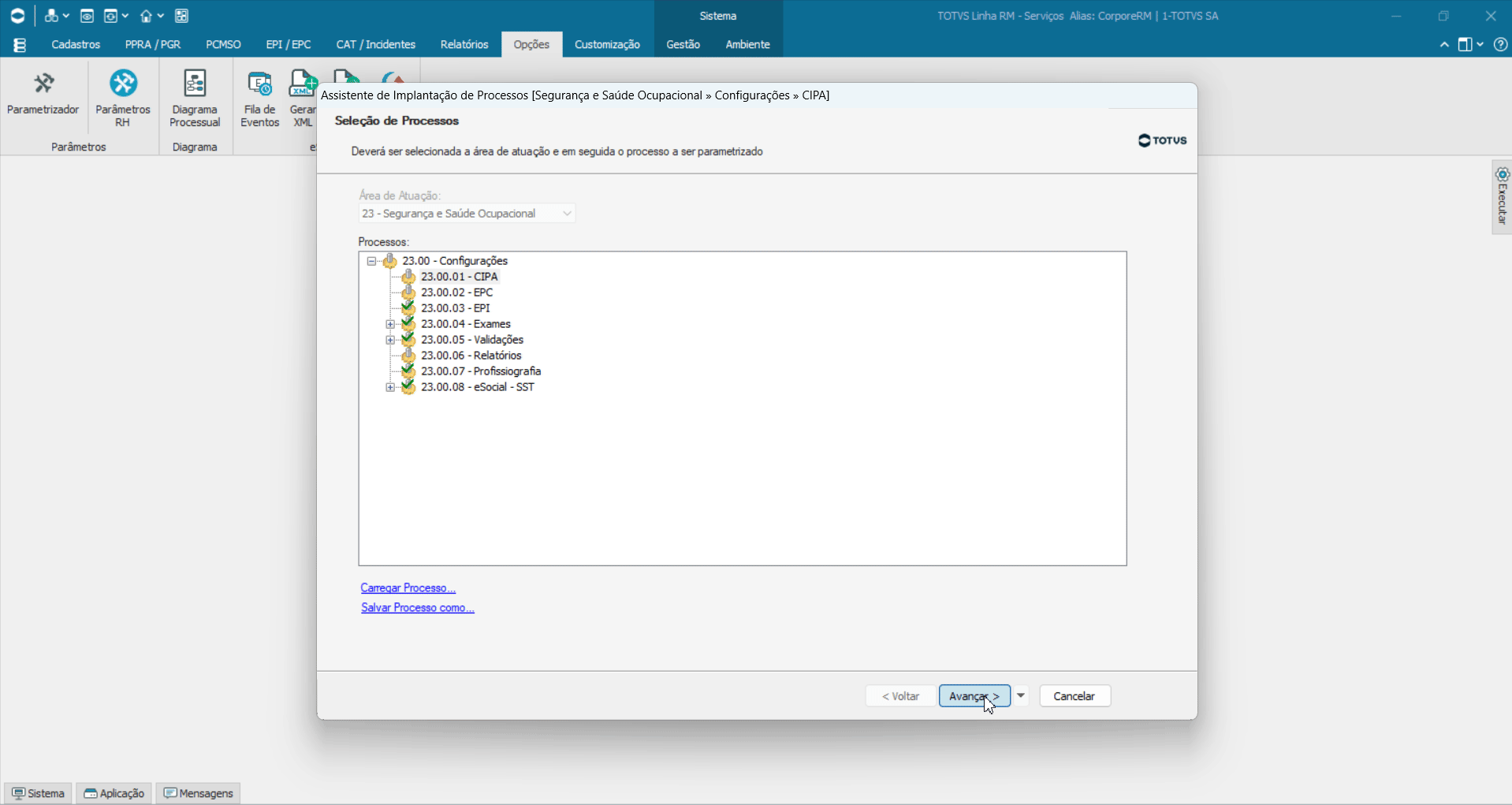Select the 23.00.03 - EPI process
Viewport: 1512px width, 805px height.
[456, 308]
